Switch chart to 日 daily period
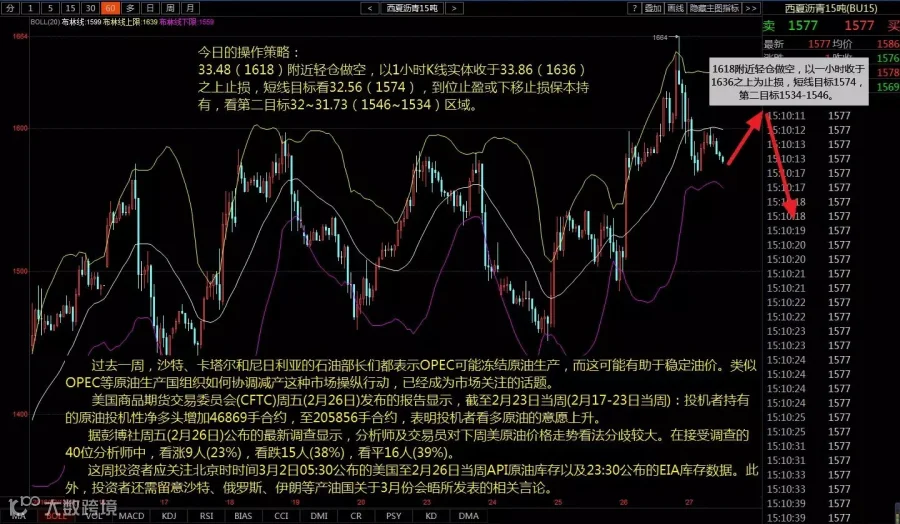900x524 pixels. click(x=150, y=8)
